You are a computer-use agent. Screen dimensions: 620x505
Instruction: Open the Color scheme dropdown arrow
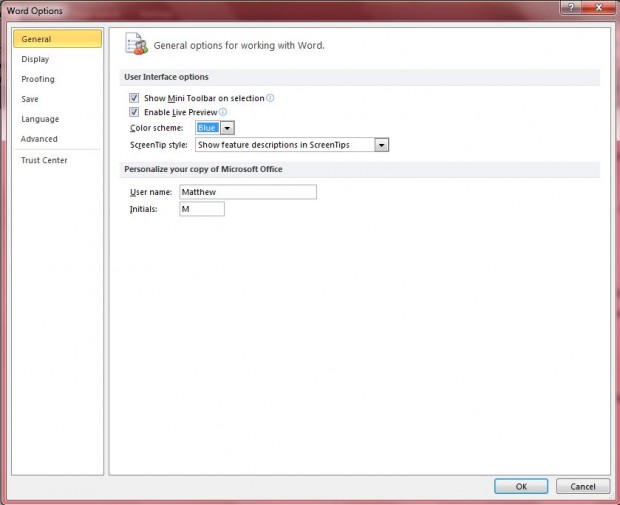[x=227, y=128]
